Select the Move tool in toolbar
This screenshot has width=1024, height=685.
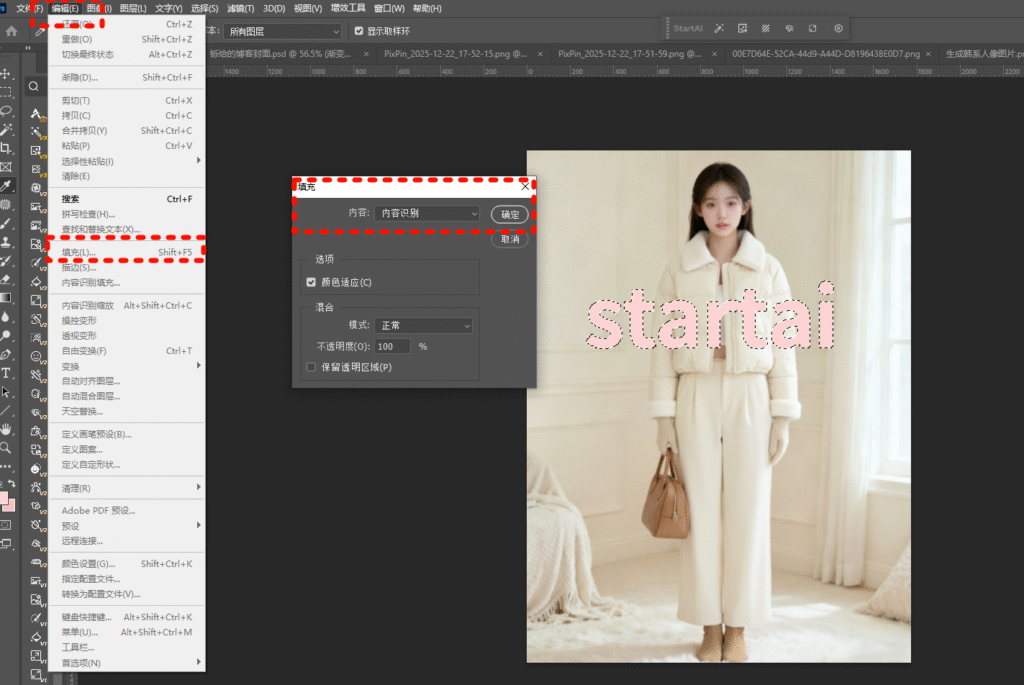tap(6, 73)
